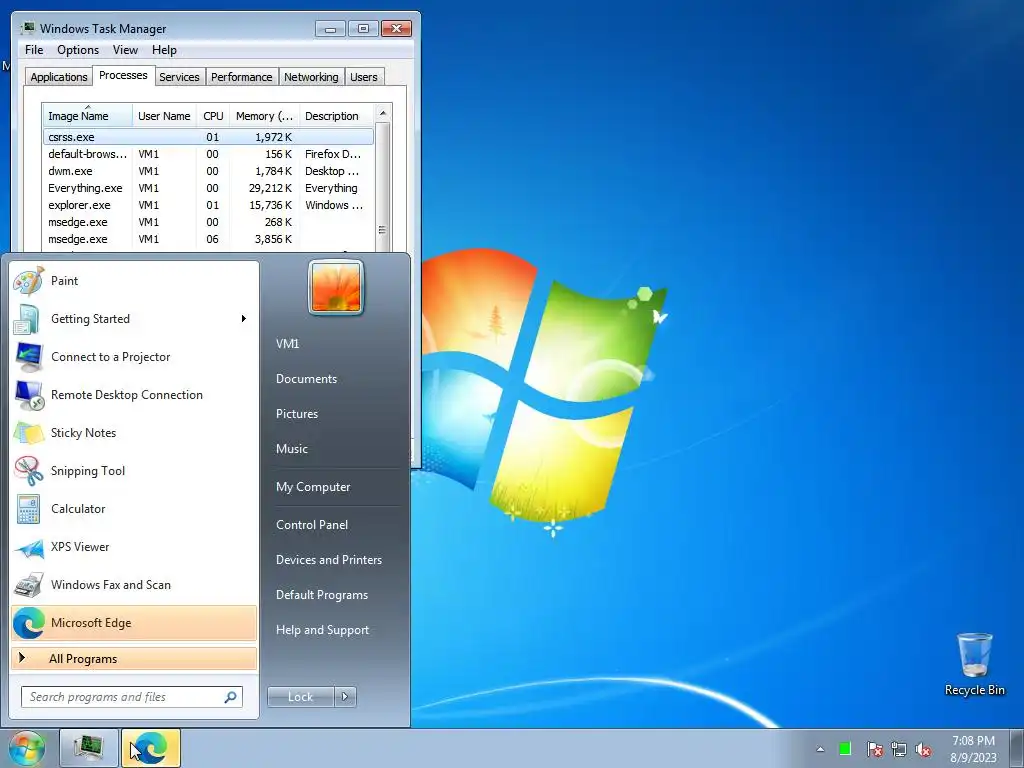
Task: Open the shutdown options arrow beside Lock
Action: (x=345, y=697)
